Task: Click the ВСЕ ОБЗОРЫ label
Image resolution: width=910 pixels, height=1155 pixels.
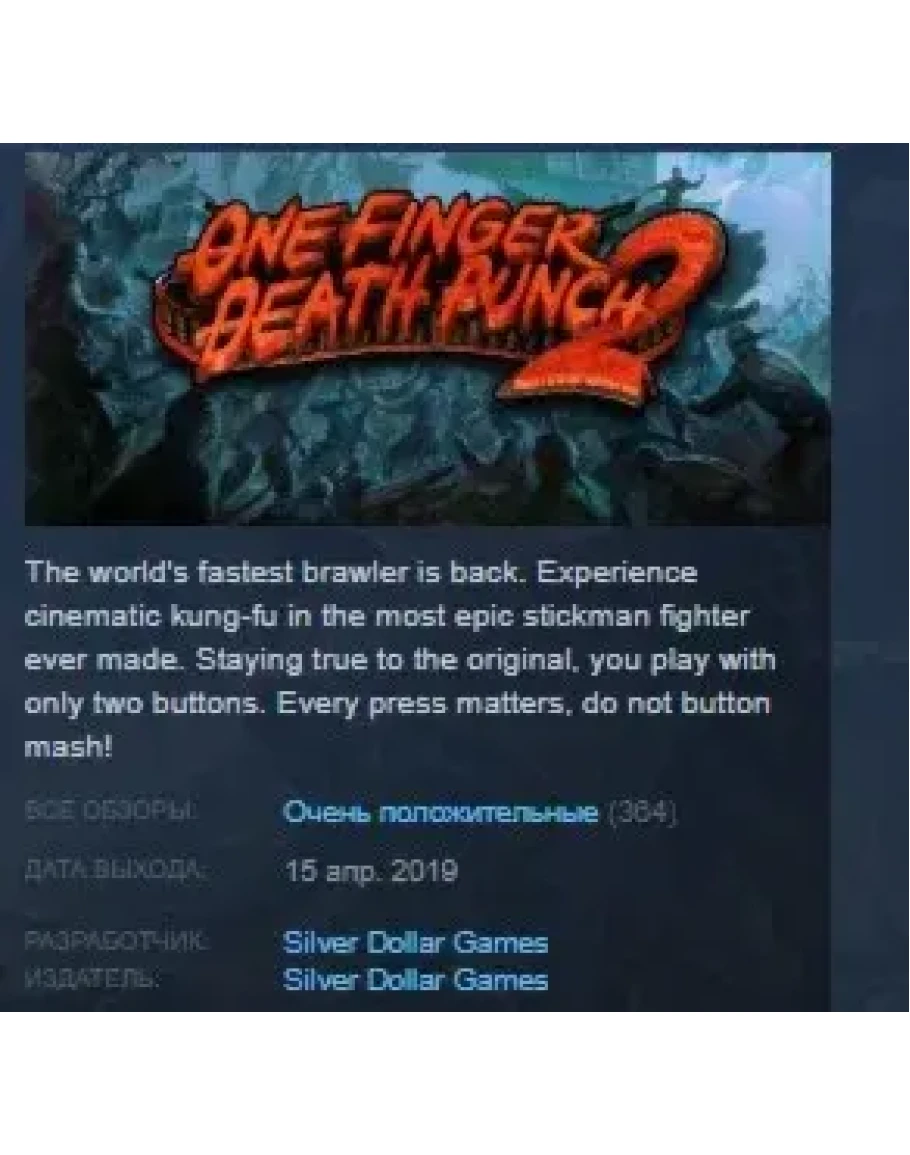Action: pyautogui.click(x=111, y=812)
